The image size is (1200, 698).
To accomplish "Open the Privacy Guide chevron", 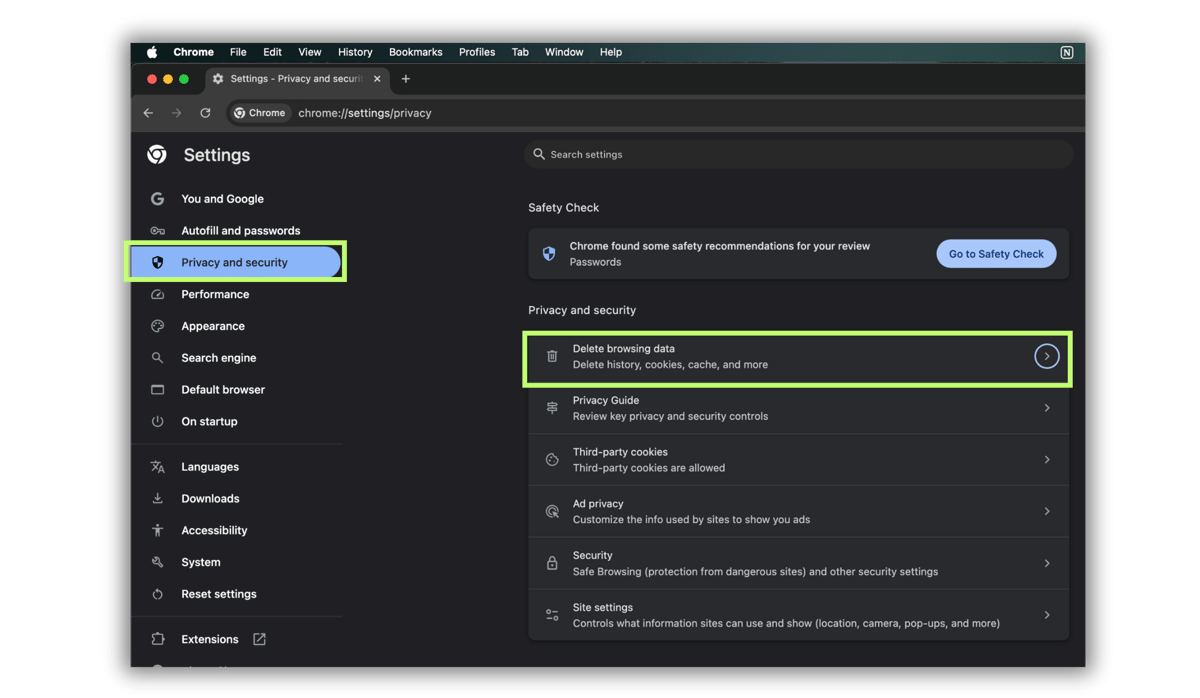I will (x=1046, y=408).
